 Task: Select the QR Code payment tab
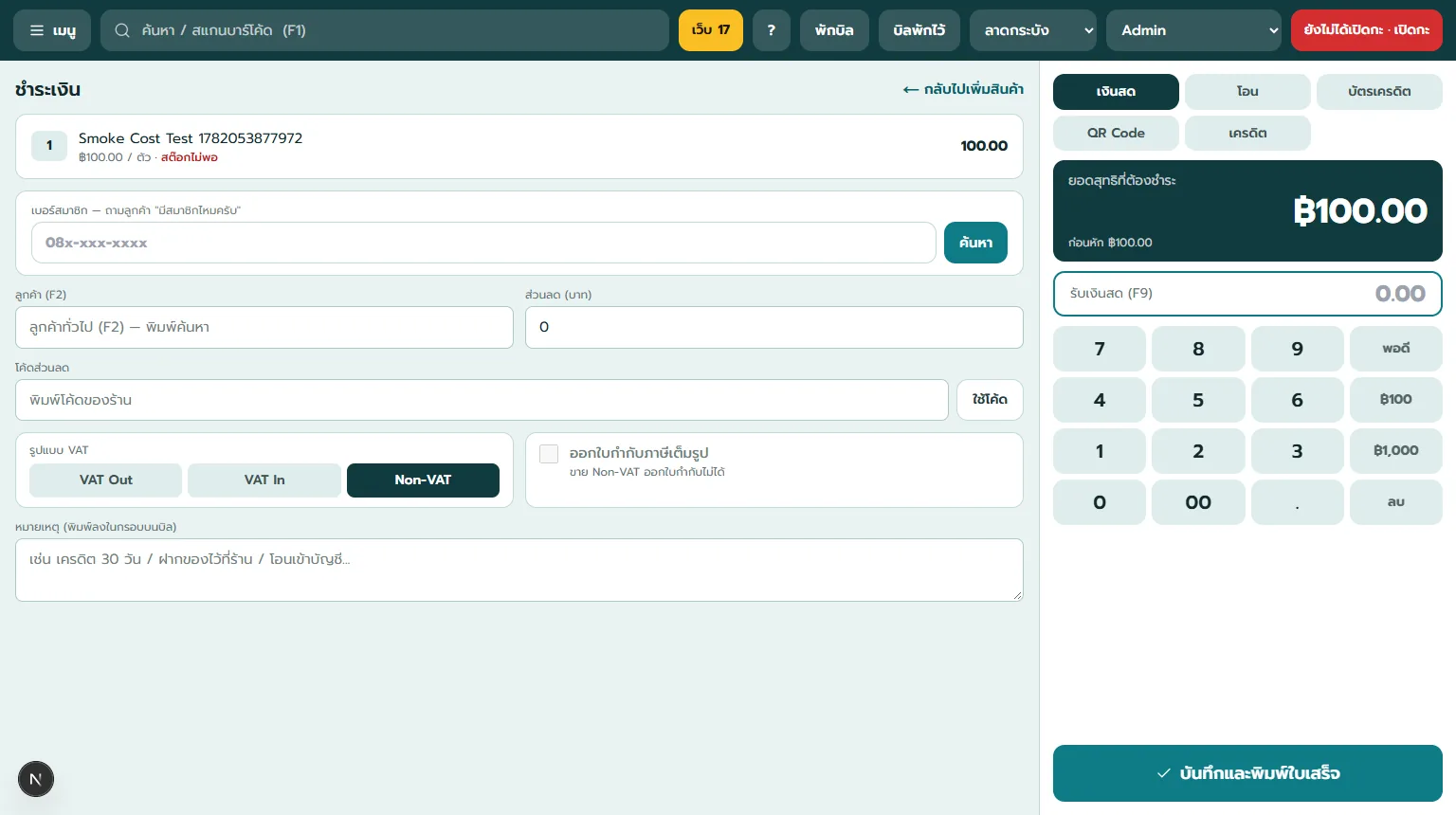pos(1116,134)
